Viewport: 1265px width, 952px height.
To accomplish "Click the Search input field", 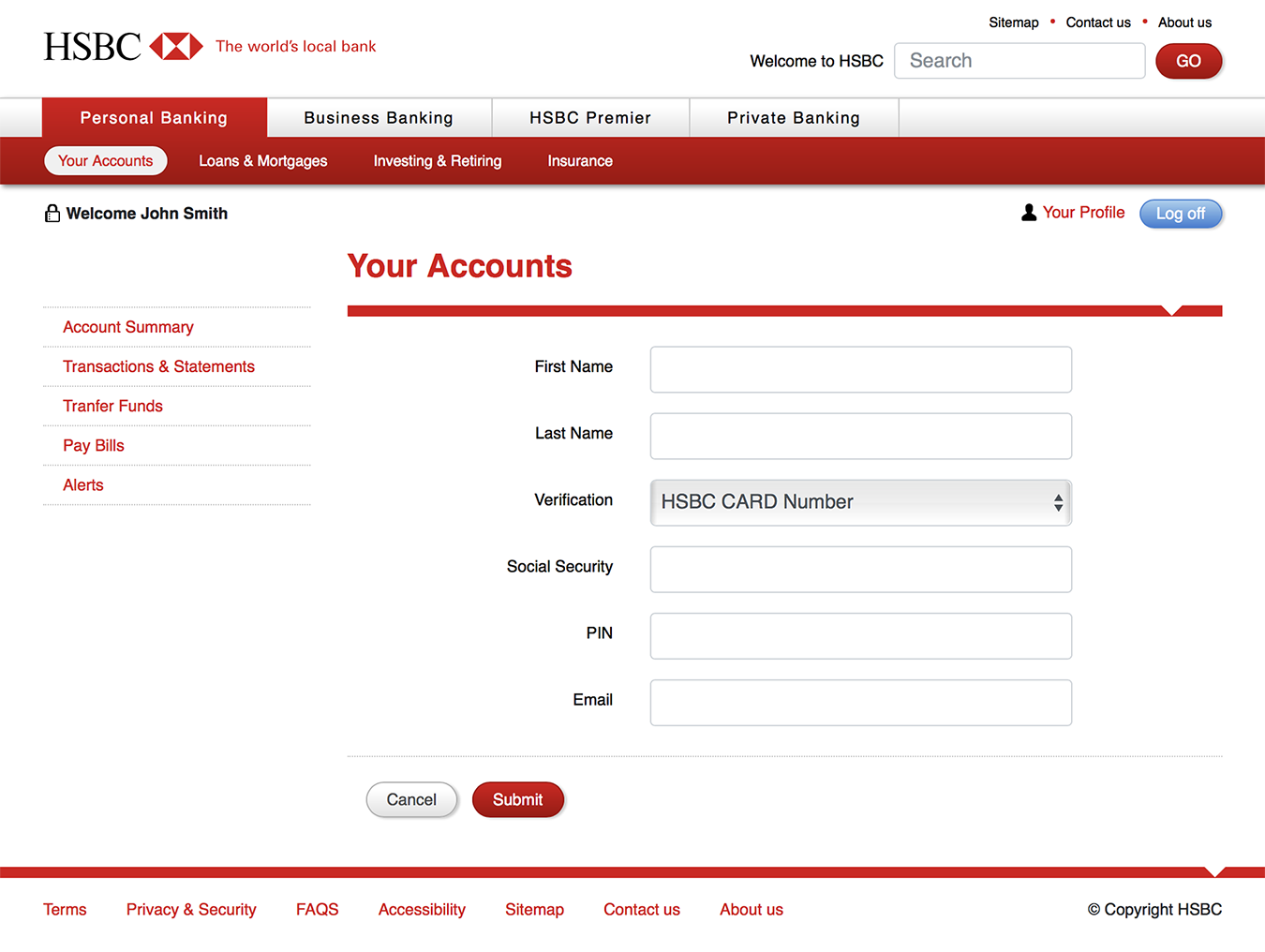I will click(1019, 61).
